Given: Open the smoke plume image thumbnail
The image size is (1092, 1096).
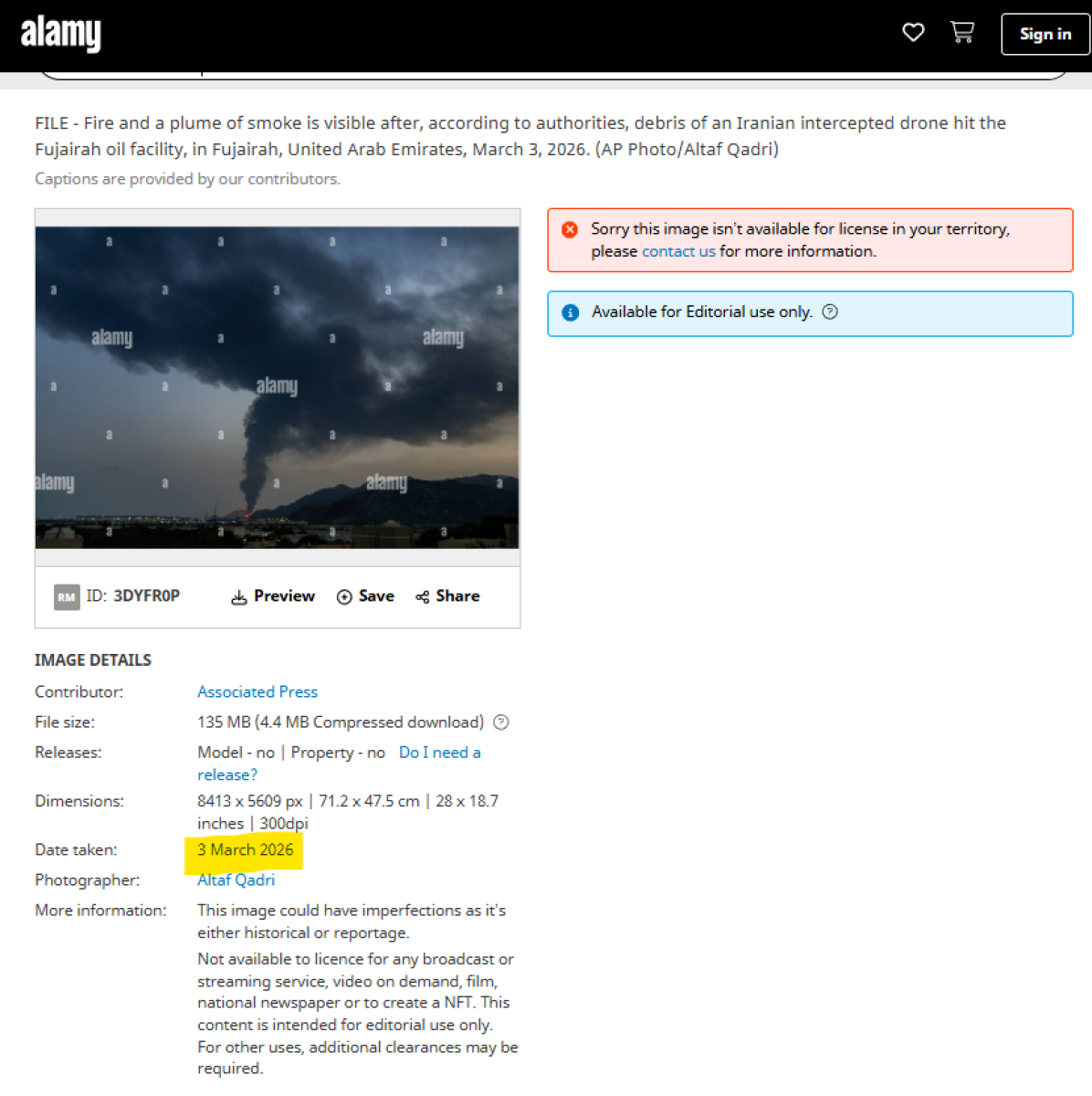Looking at the screenshot, I should tap(277, 387).
